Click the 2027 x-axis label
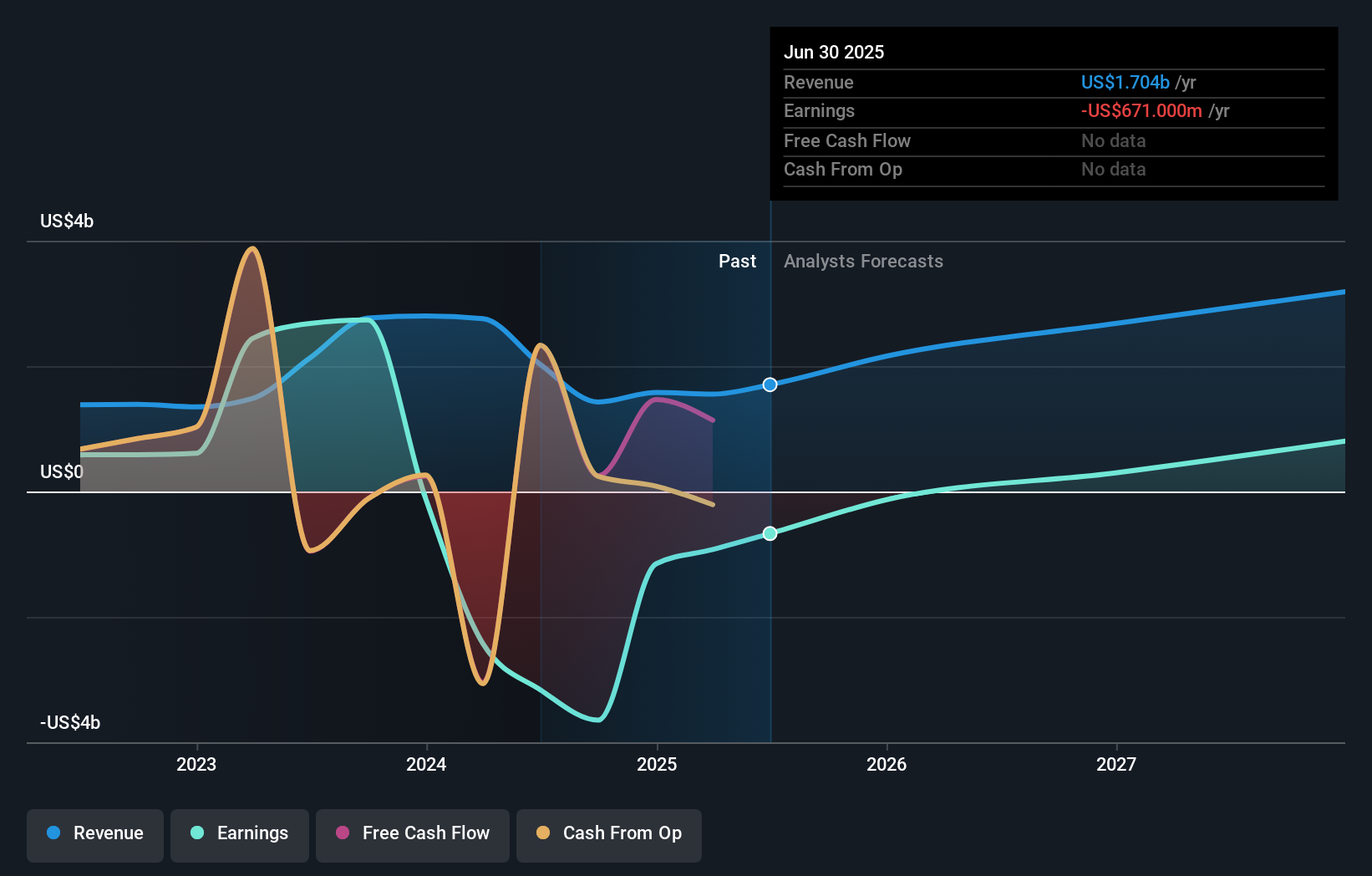 pyautogui.click(x=1116, y=764)
